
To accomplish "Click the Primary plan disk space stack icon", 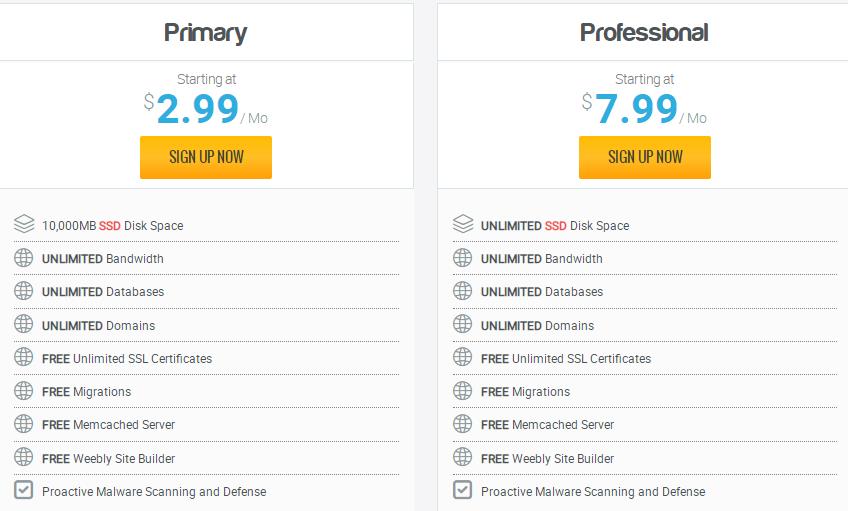I will 24,224.
